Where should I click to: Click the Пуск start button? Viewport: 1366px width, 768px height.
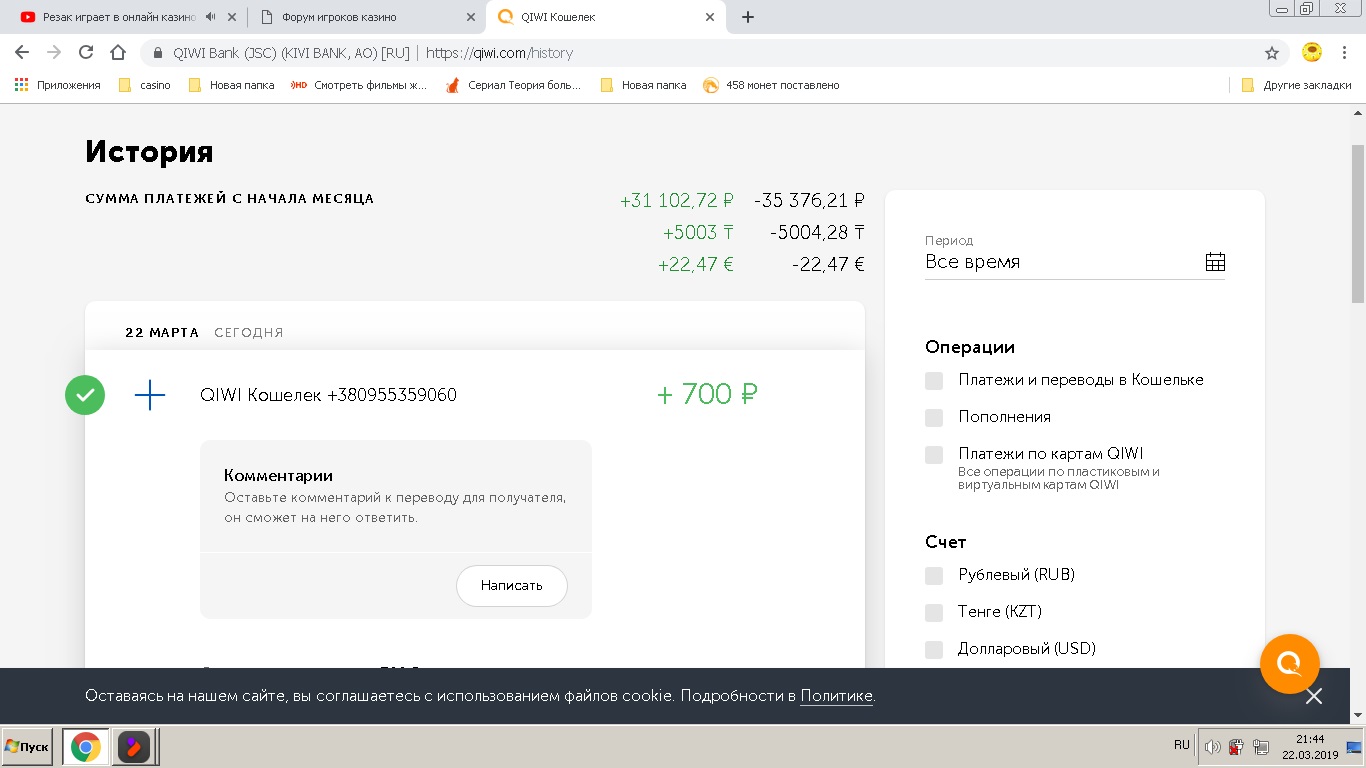tap(27, 747)
